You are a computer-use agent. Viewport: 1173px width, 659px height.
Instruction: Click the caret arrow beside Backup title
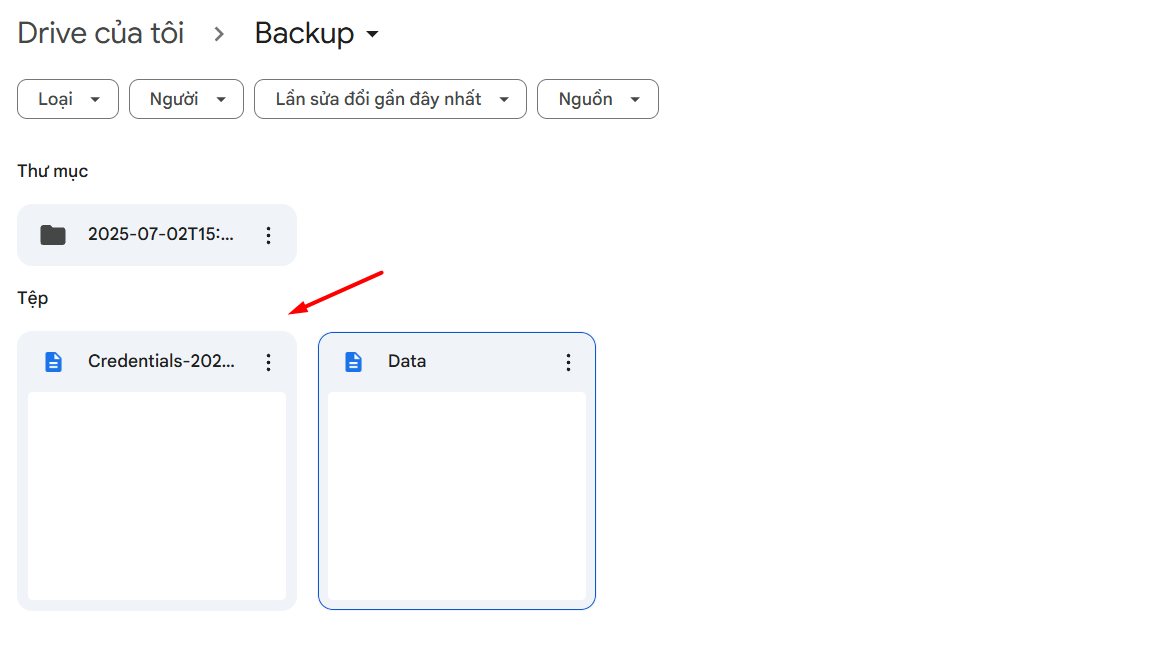tap(372, 34)
